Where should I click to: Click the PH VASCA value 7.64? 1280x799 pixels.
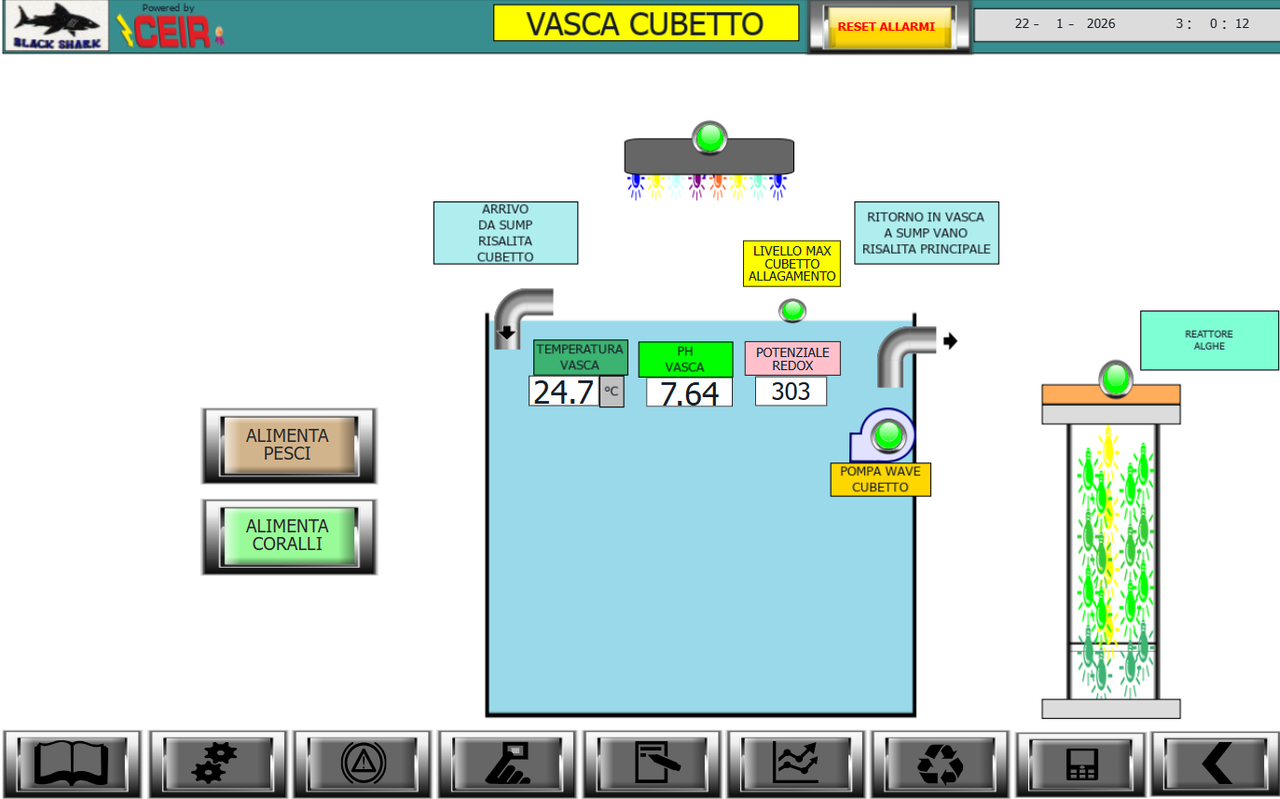pos(688,393)
